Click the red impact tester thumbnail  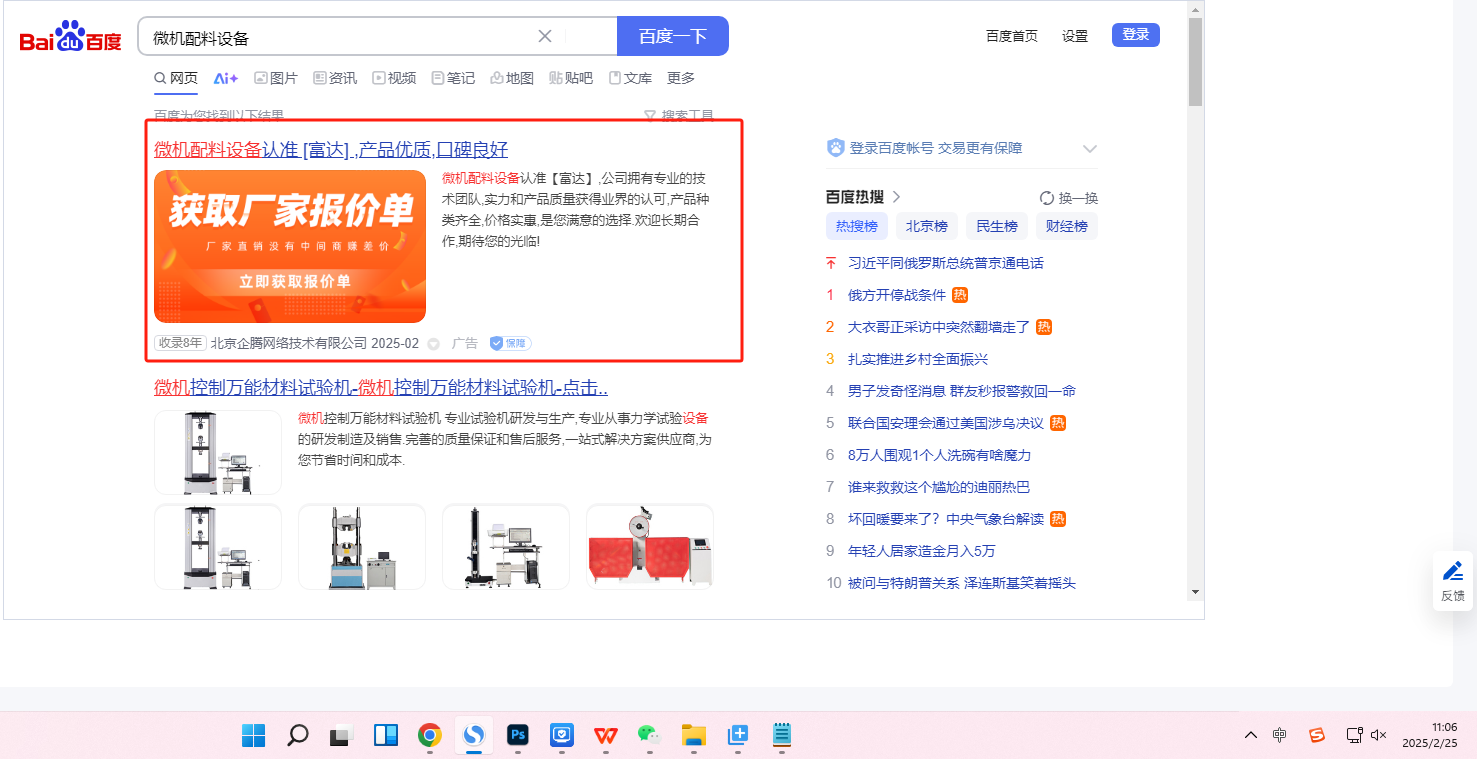(650, 547)
